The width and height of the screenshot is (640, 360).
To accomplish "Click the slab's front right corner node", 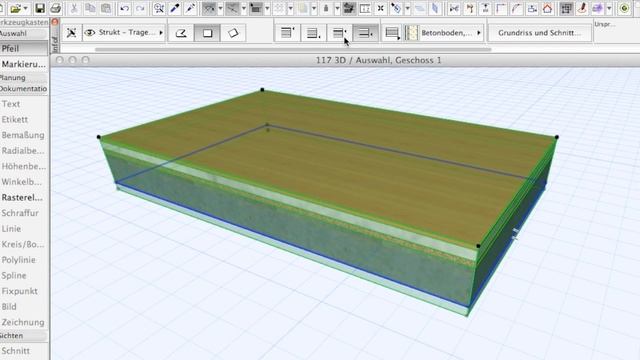I will pos(478,246).
